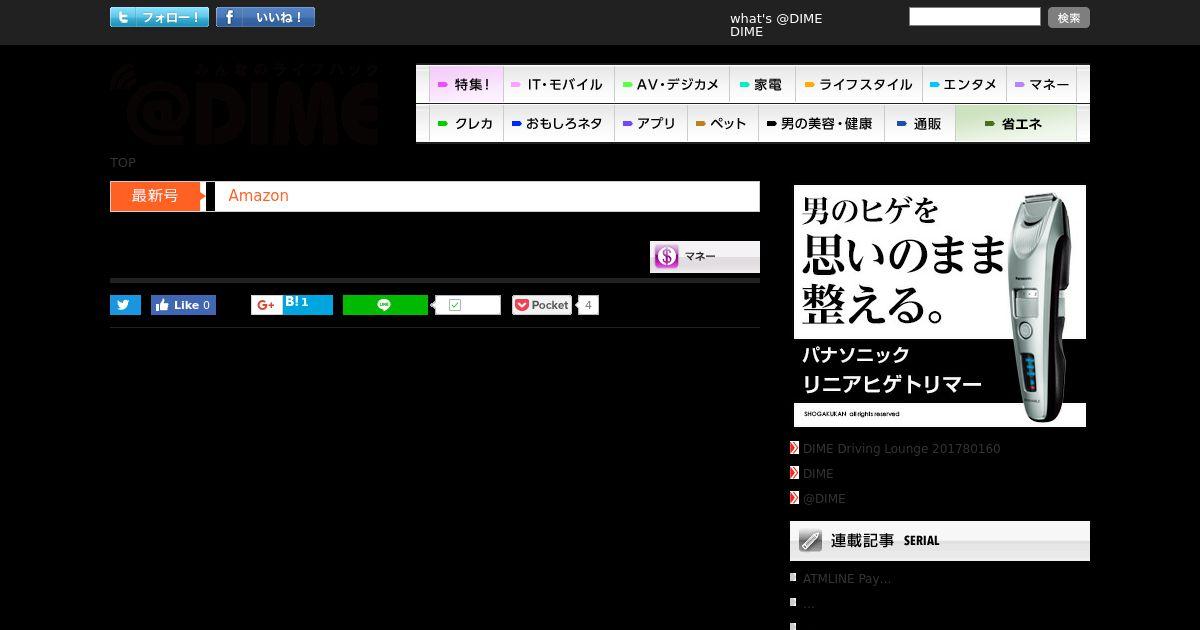The width and height of the screenshot is (1200, 630).
Task: Open the Panasonic beard trimmer ad
Action: [940, 306]
